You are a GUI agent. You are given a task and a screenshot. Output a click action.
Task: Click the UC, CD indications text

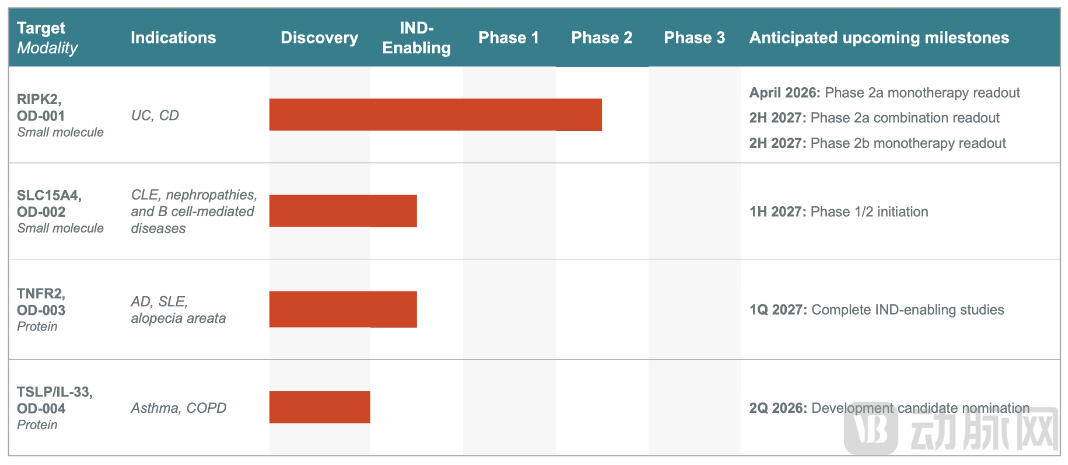(155, 116)
